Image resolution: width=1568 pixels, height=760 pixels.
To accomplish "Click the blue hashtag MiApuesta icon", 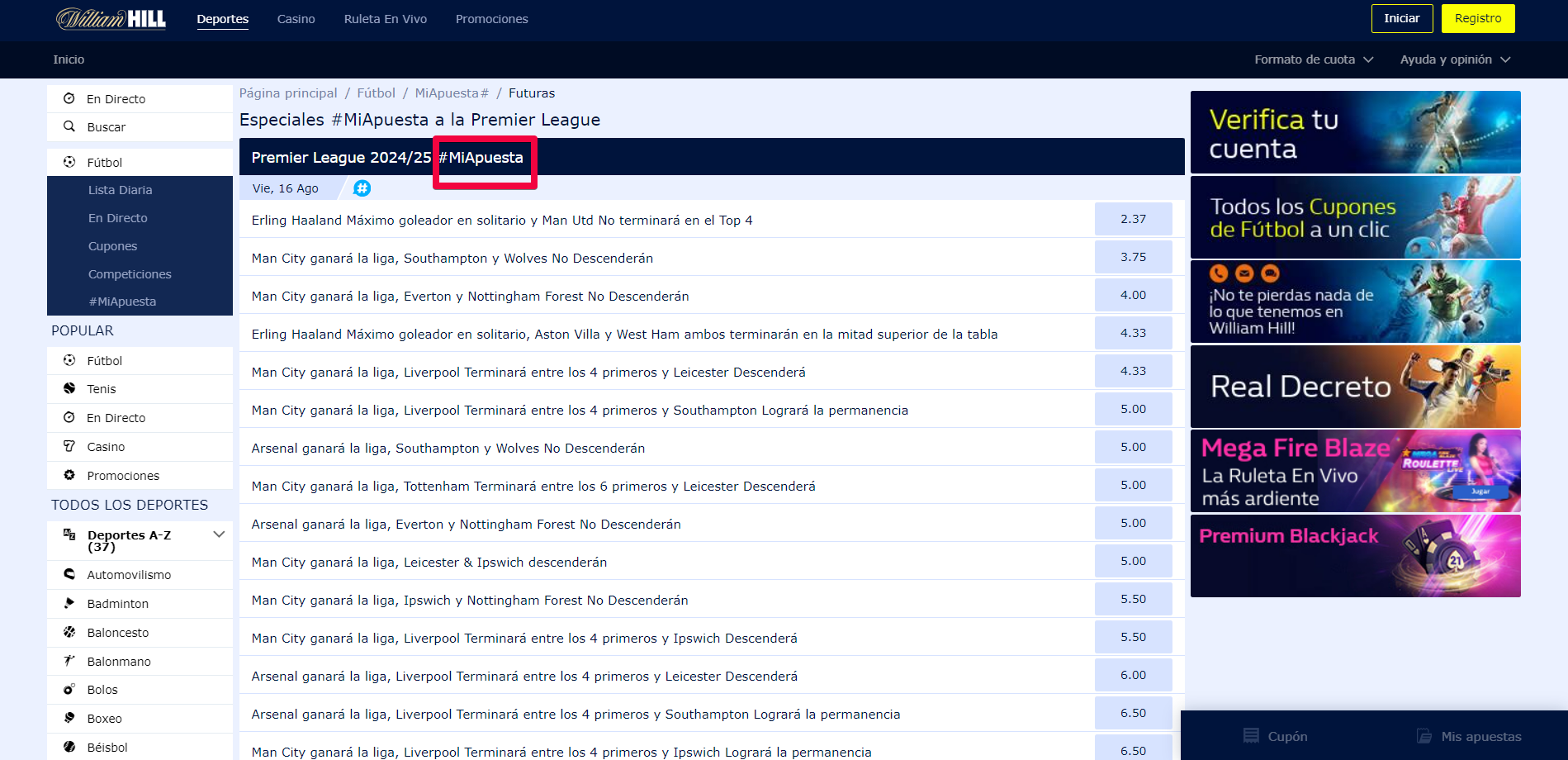I will (x=362, y=188).
